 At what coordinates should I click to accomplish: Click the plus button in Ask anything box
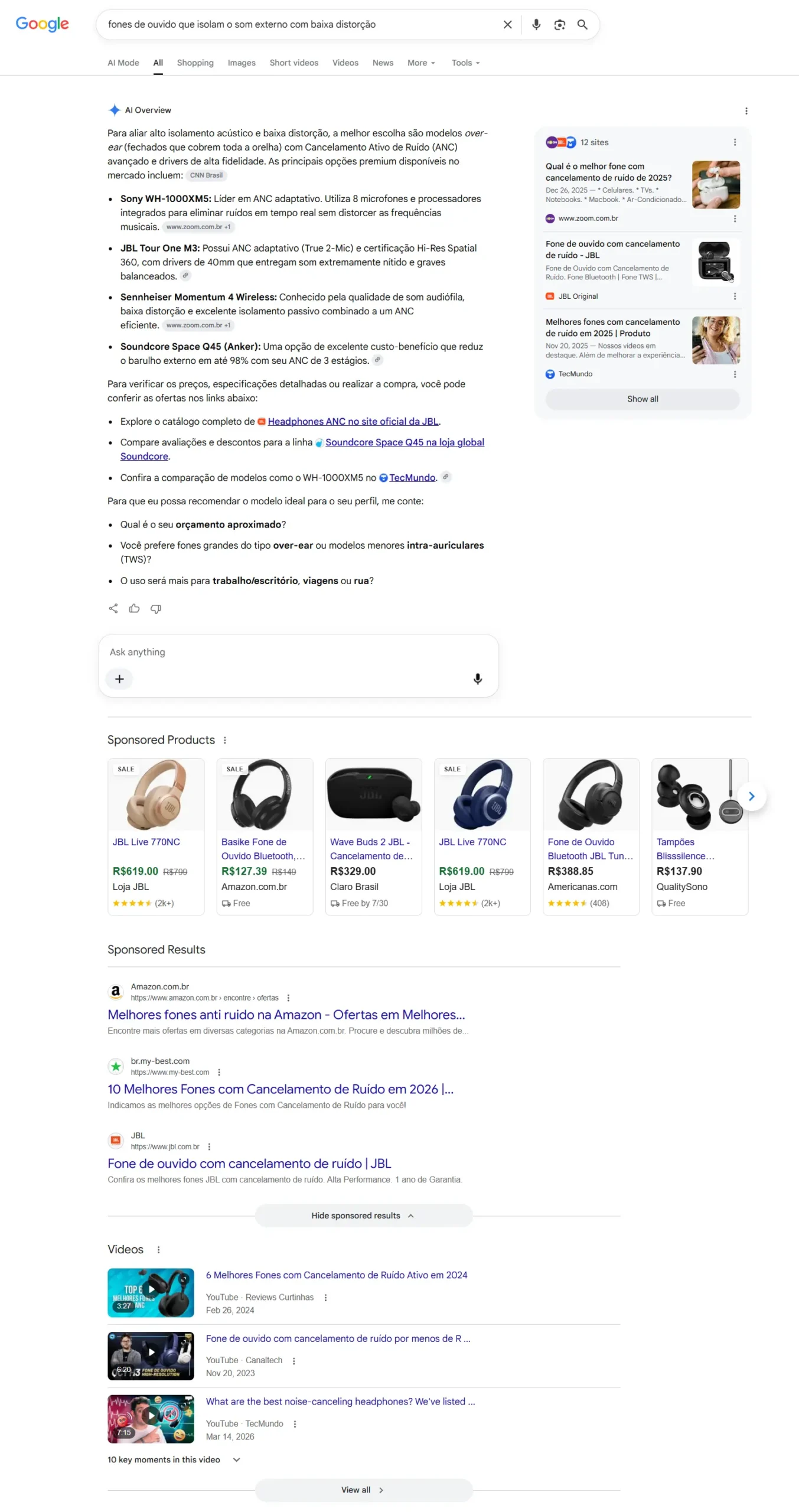(x=119, y=679)
